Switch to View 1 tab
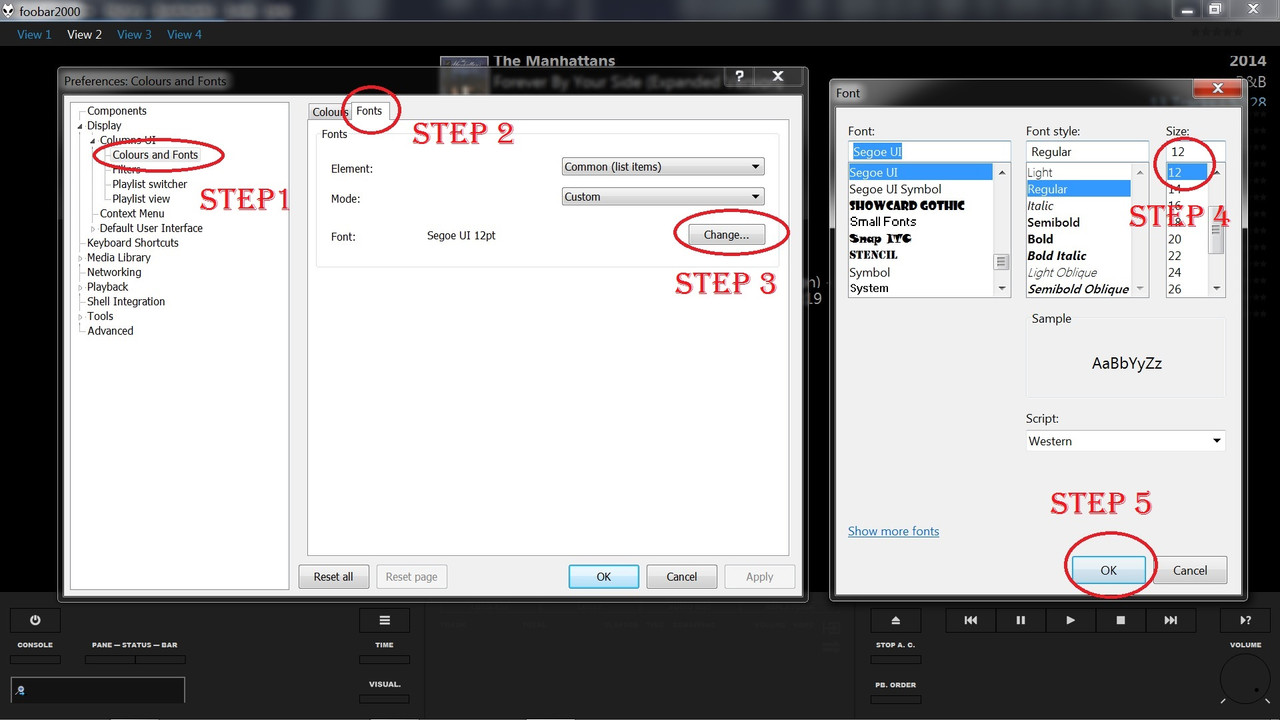This screenshot has height=720, width=1280. point(34,34)
